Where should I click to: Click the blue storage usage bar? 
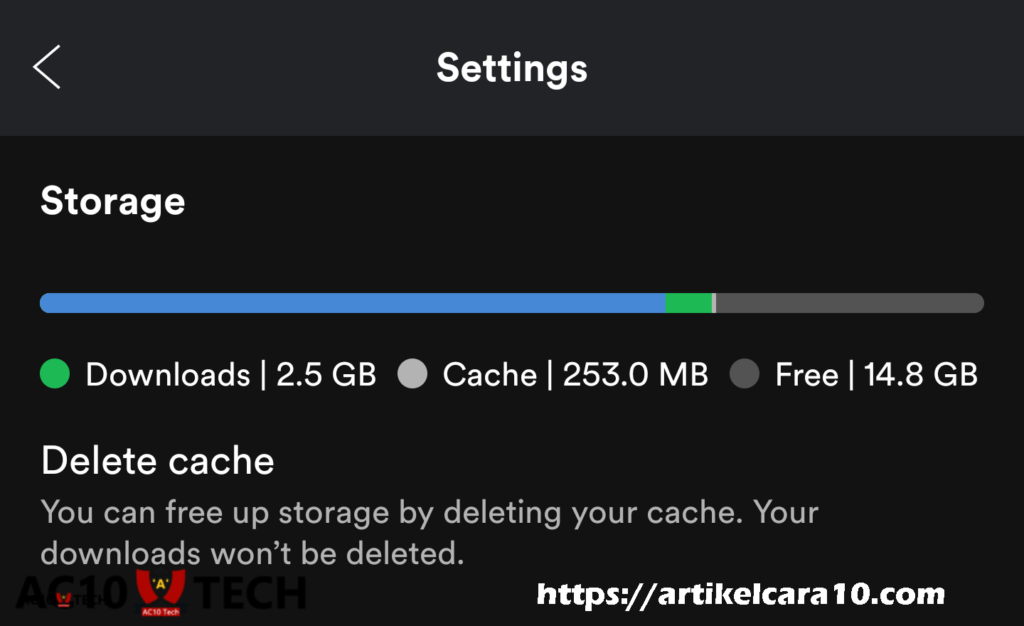pyautogui.click(x=350, y=302)
